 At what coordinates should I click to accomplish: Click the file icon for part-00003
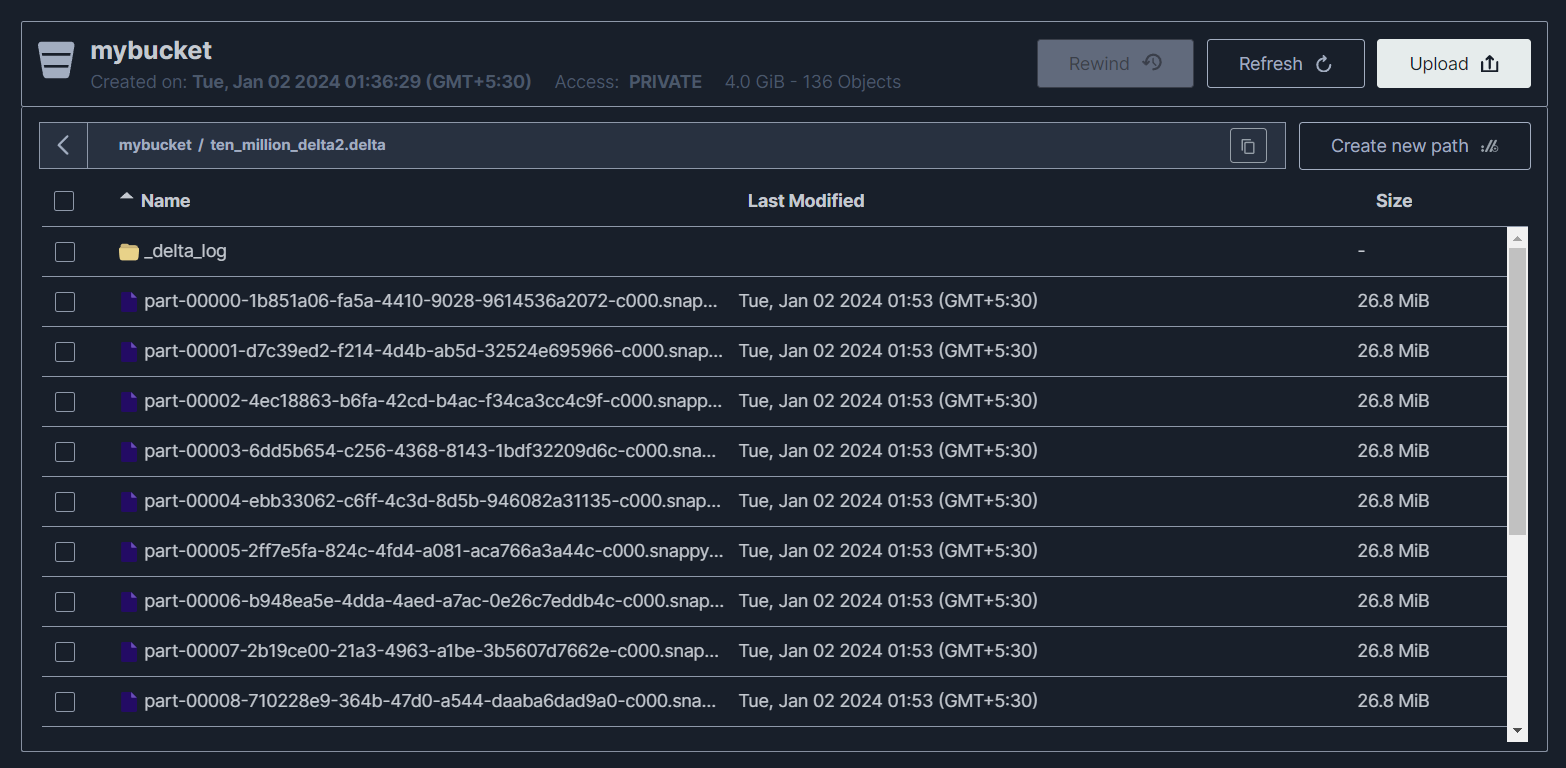[129, 452]
